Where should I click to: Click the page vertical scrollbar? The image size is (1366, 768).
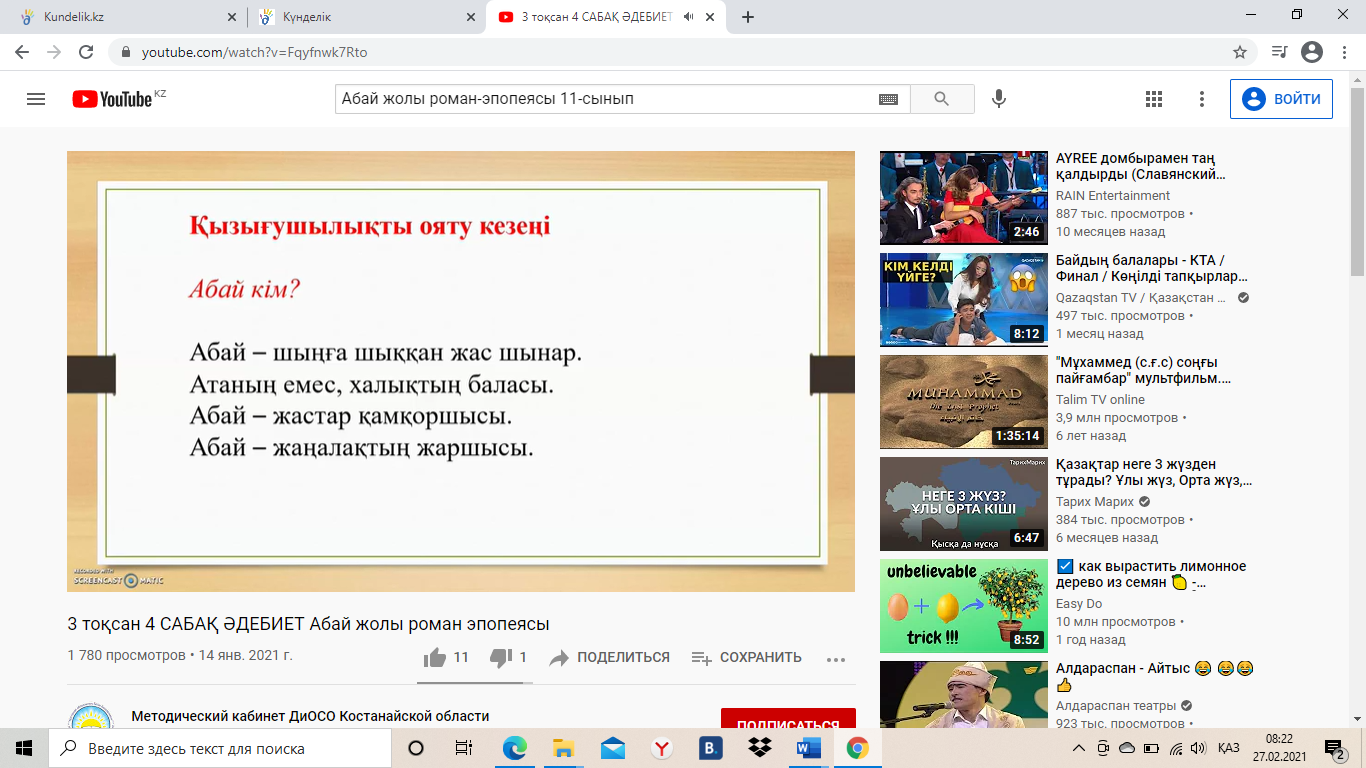click(x=1357, y=180)
